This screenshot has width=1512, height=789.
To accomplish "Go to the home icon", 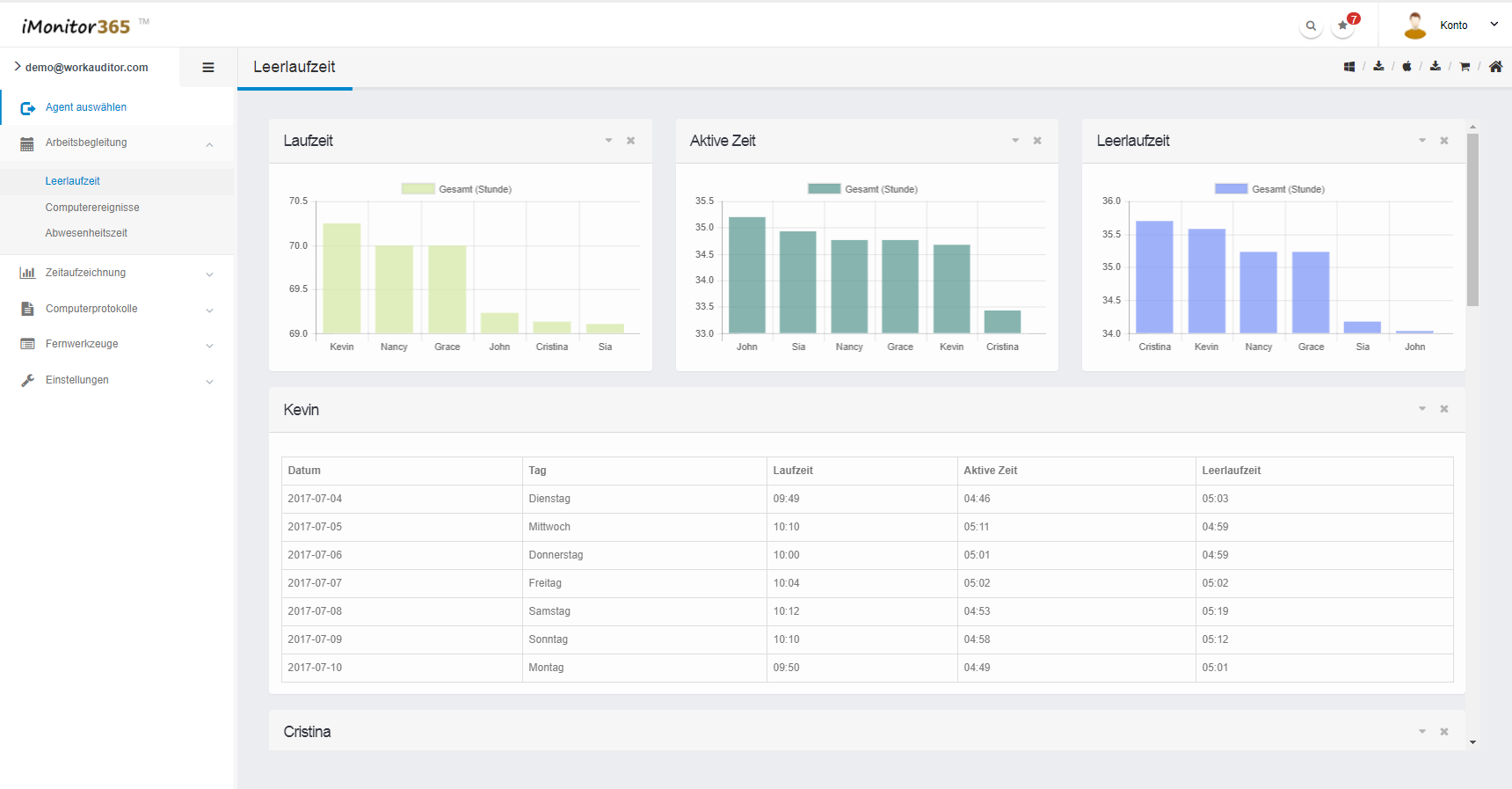I will point(1495,67).
